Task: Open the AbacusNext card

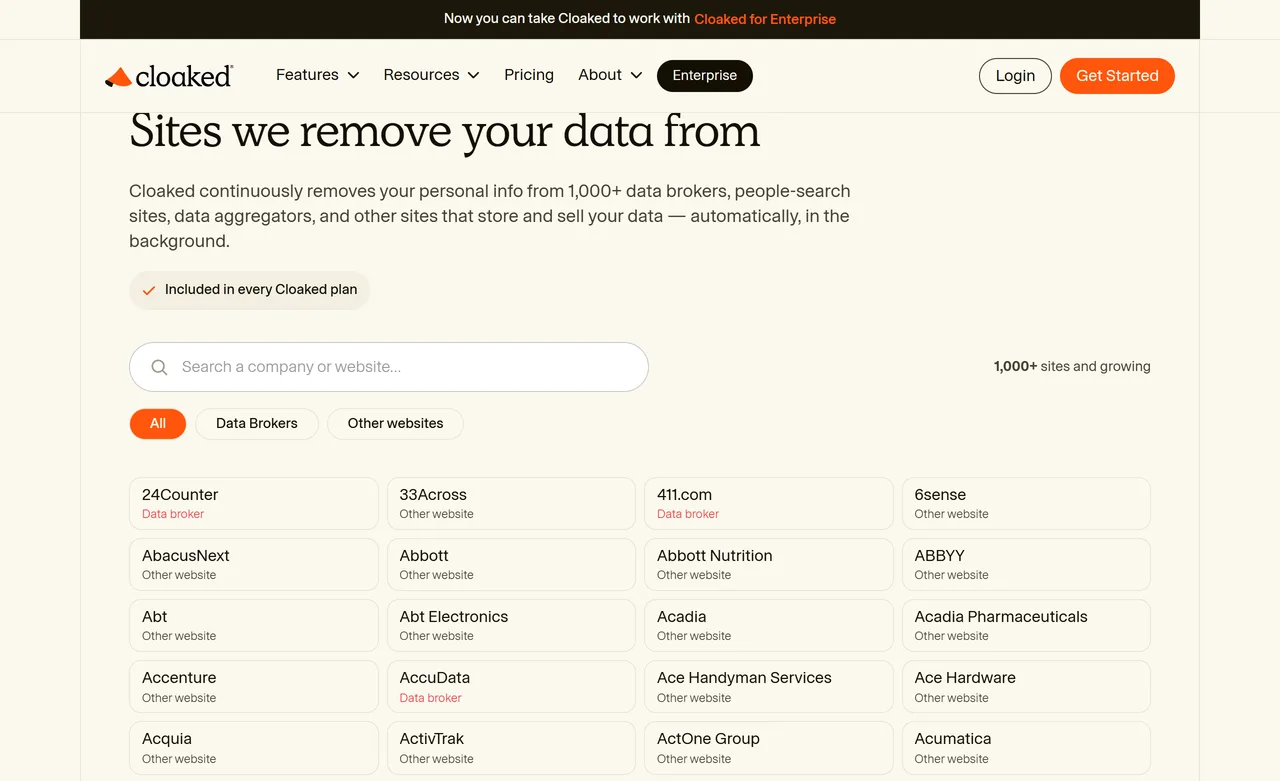Action: pos(254,564)
